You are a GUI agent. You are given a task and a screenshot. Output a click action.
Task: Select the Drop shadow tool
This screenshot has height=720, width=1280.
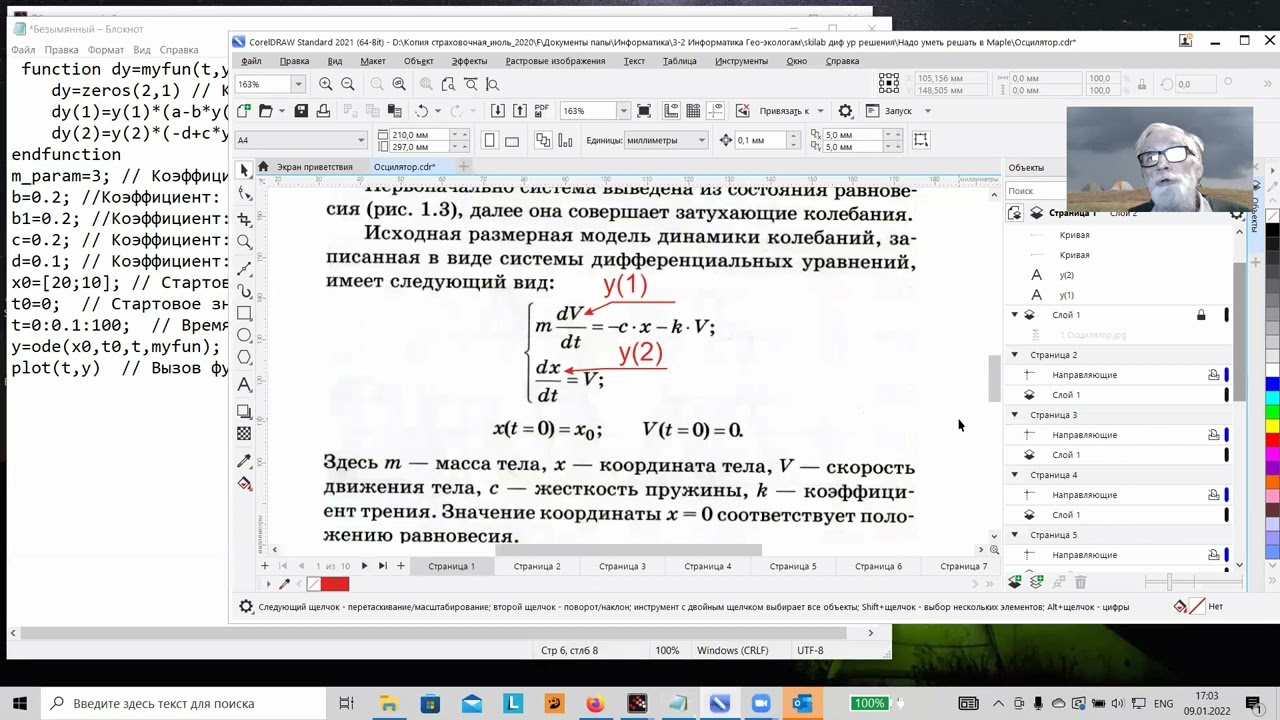pos(244,411)
